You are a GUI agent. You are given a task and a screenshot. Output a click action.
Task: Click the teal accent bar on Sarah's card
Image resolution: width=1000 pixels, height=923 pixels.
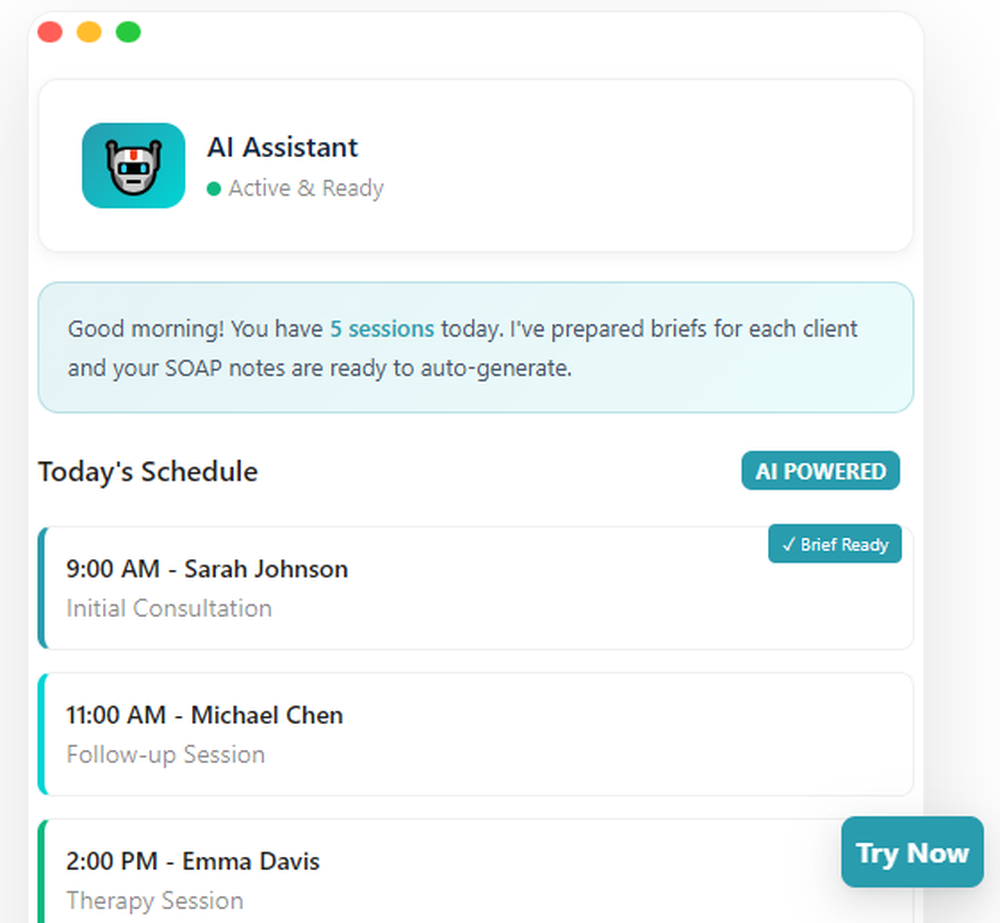pyautogui.click(x=42, y=585)
